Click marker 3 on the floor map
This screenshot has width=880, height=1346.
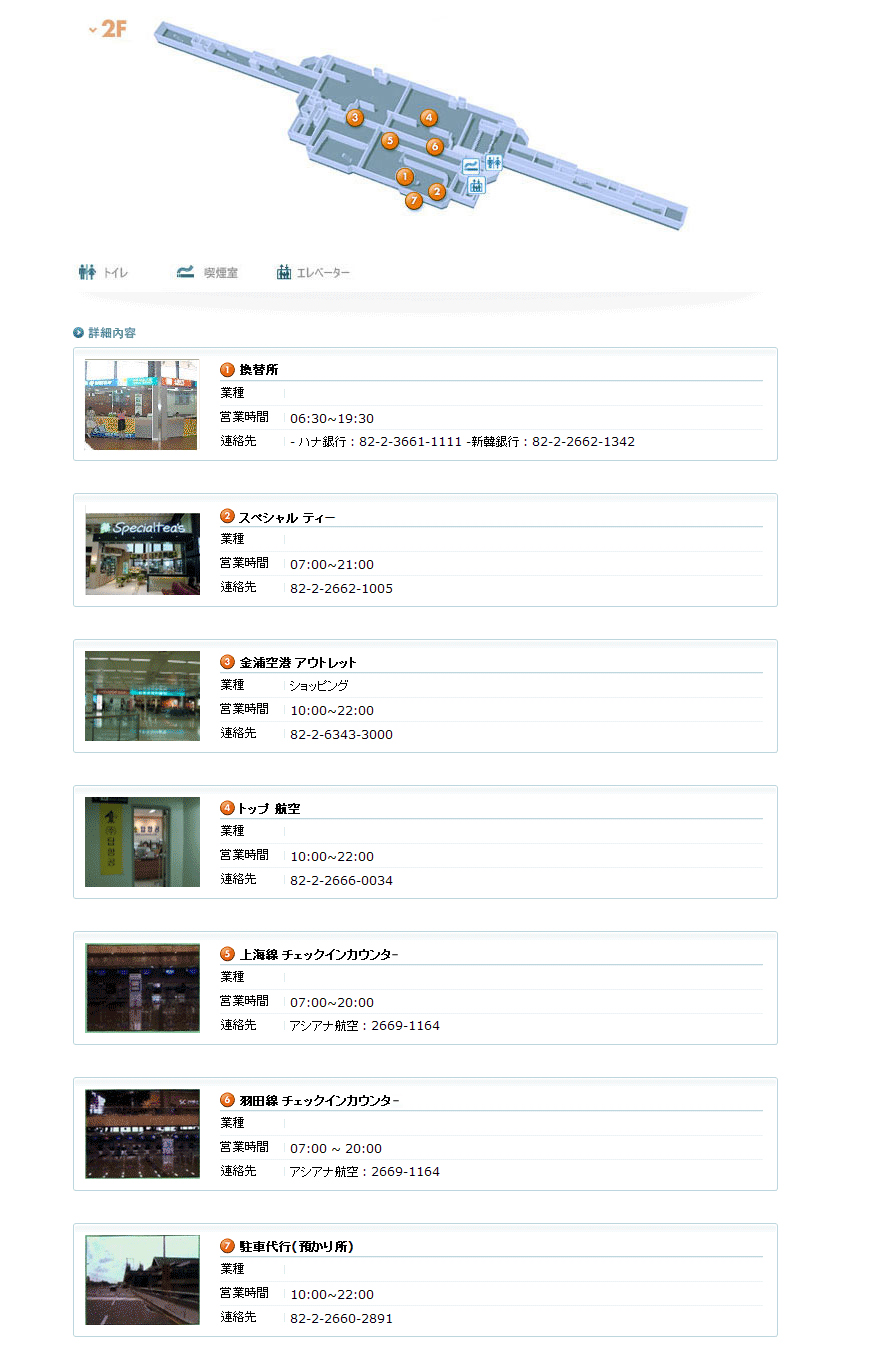pos(354,118)
